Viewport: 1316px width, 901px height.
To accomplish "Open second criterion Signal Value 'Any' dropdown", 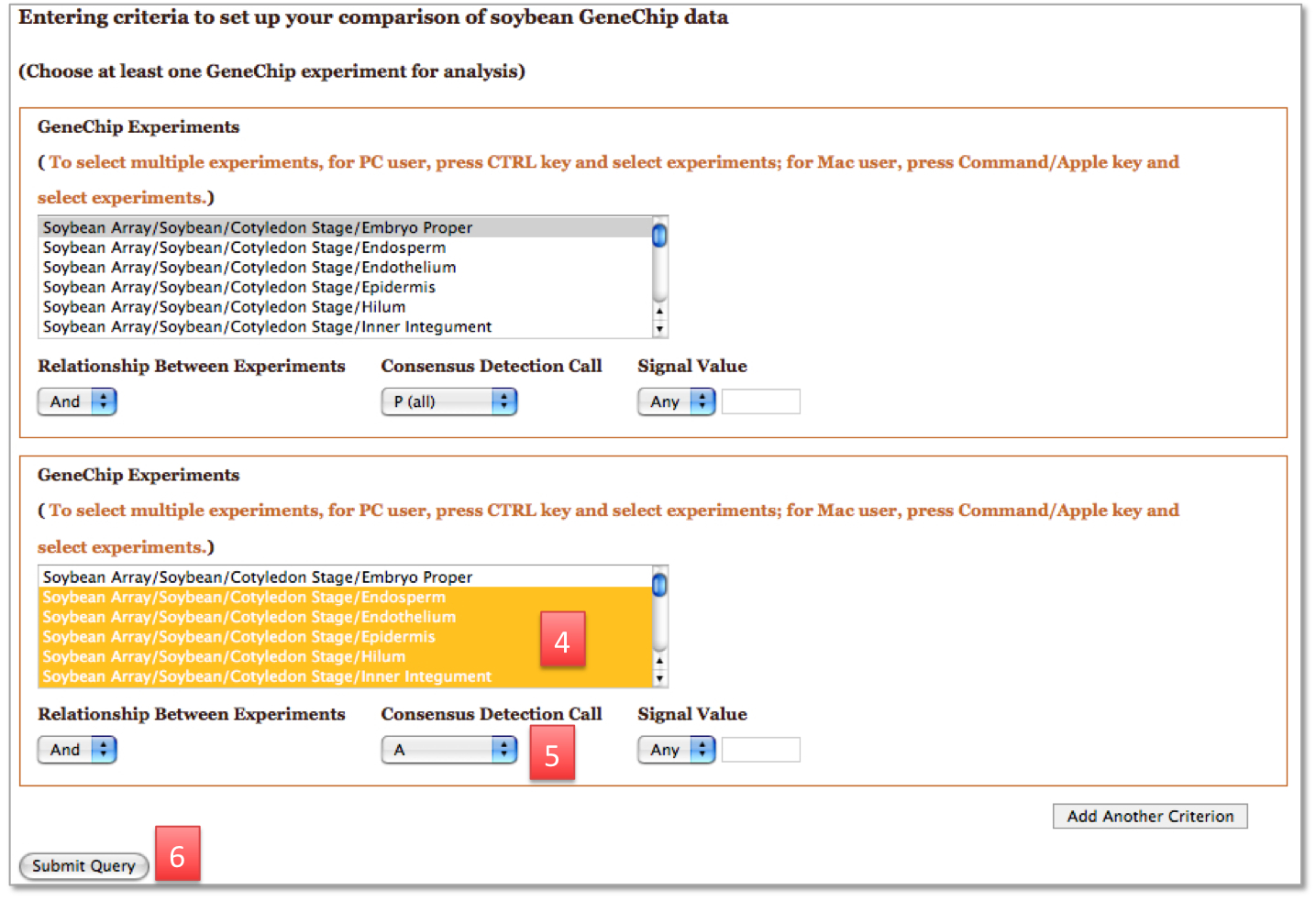I will [x=677, y=750].
